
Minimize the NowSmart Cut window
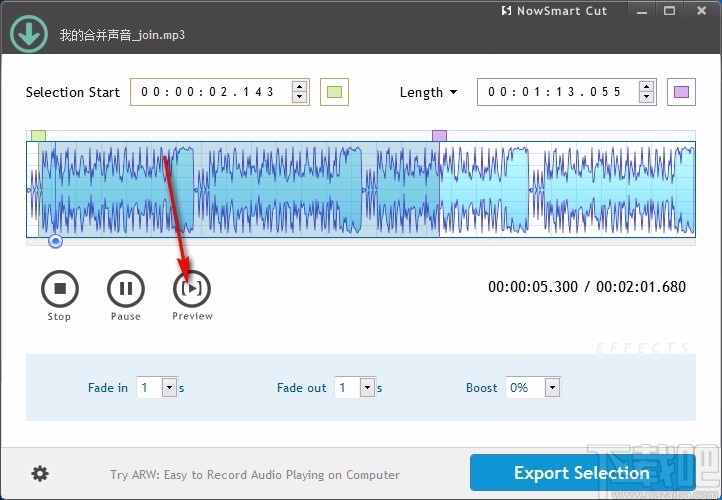click(x=642, y=11)
